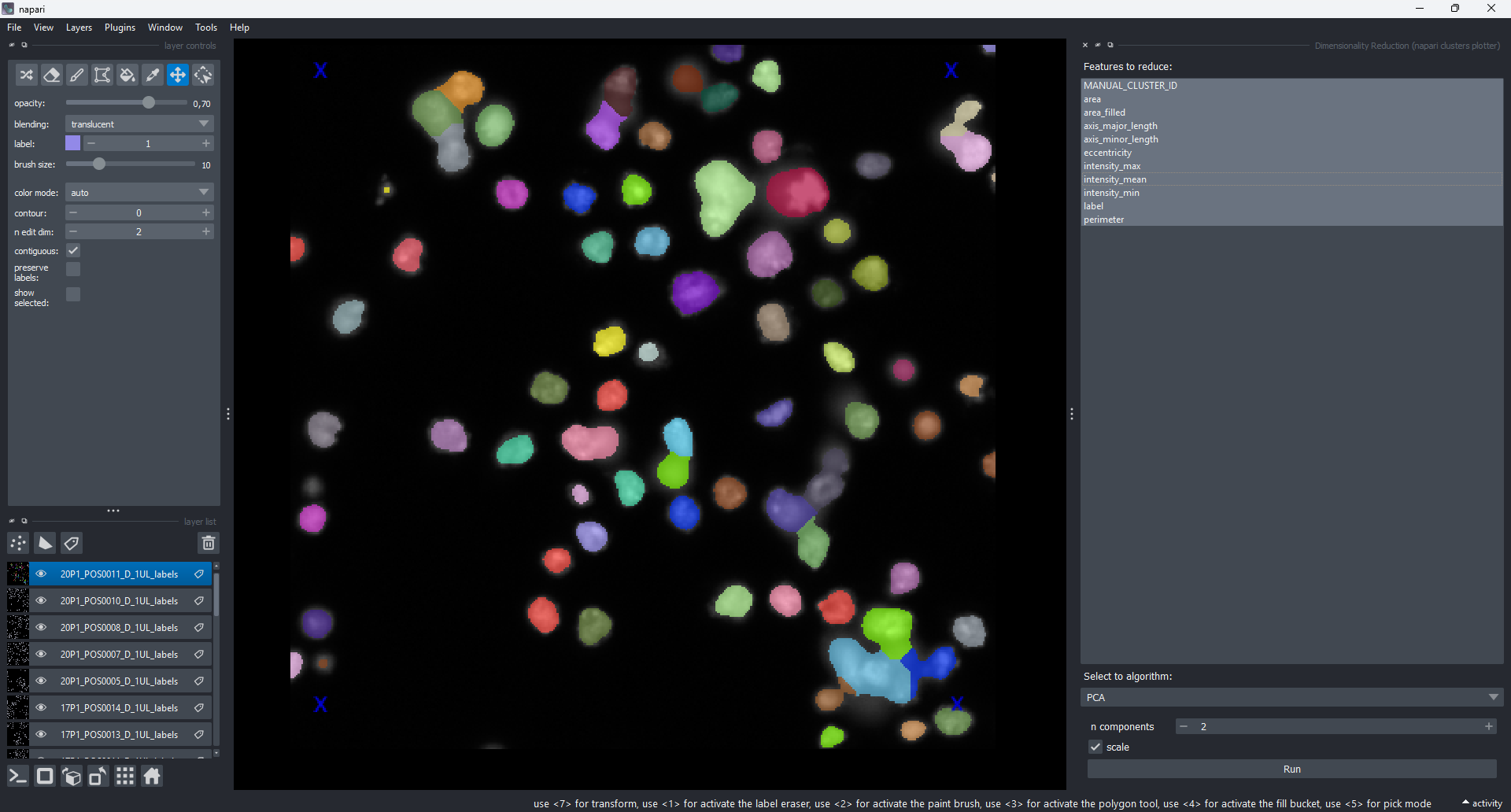Toggle grid mode view
The height and width of the screenshot is (812, 1511).
[125, 777]
